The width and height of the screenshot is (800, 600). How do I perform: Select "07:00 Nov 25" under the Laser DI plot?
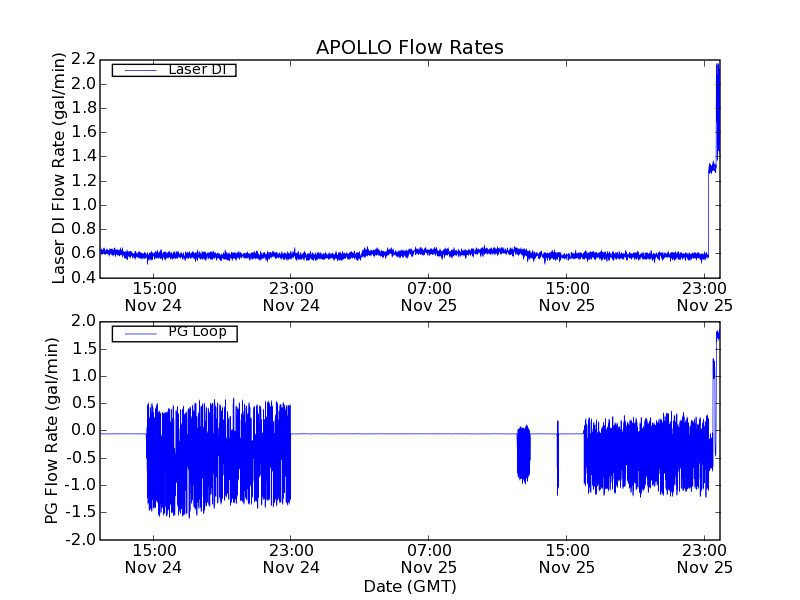pos(429,297)
